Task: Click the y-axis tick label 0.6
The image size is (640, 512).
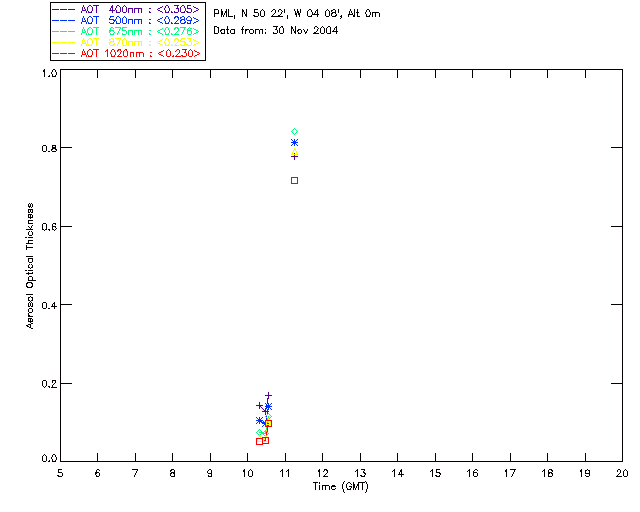Action: (x=49, y=227)
